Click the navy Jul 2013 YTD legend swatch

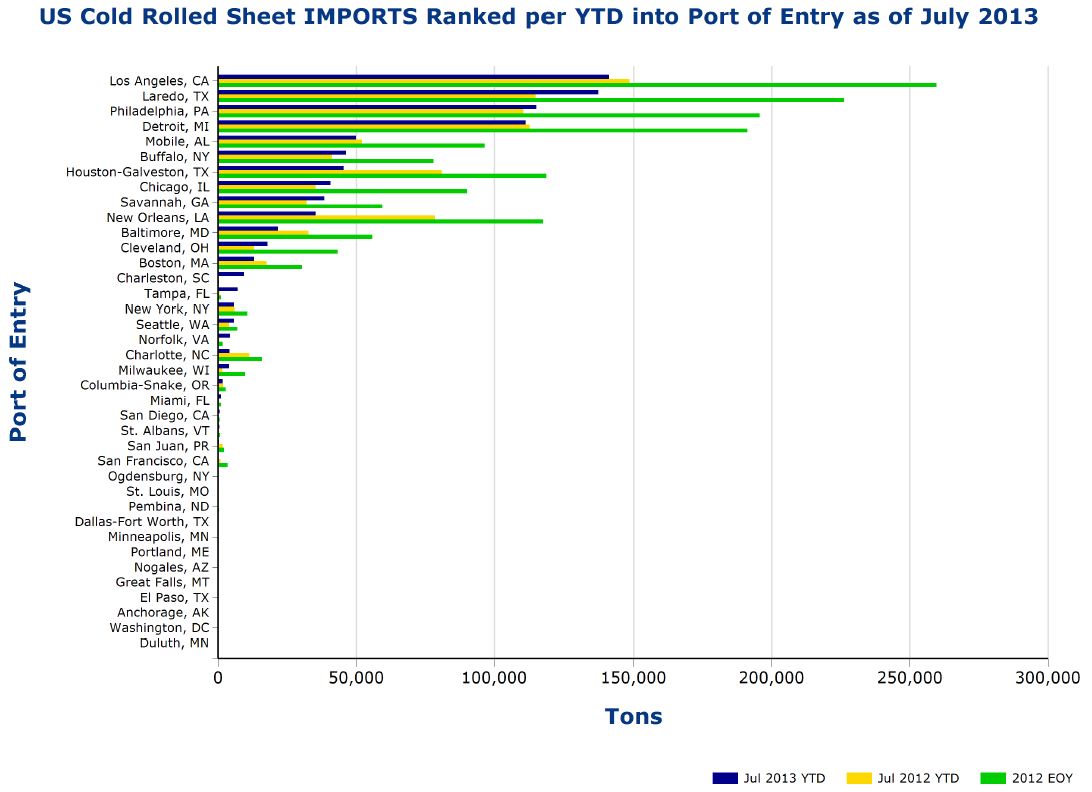coord(725,778)
